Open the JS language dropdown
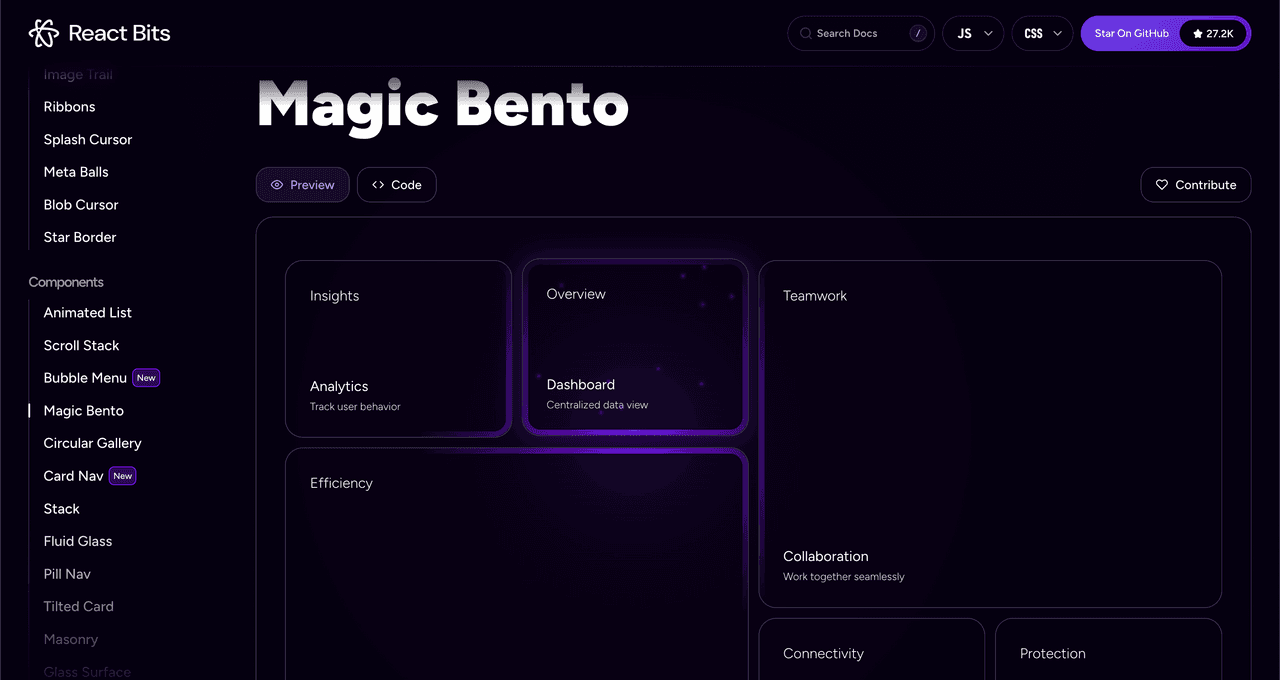The width and height of the screenshot is (1280, 680). click(973, 33)
